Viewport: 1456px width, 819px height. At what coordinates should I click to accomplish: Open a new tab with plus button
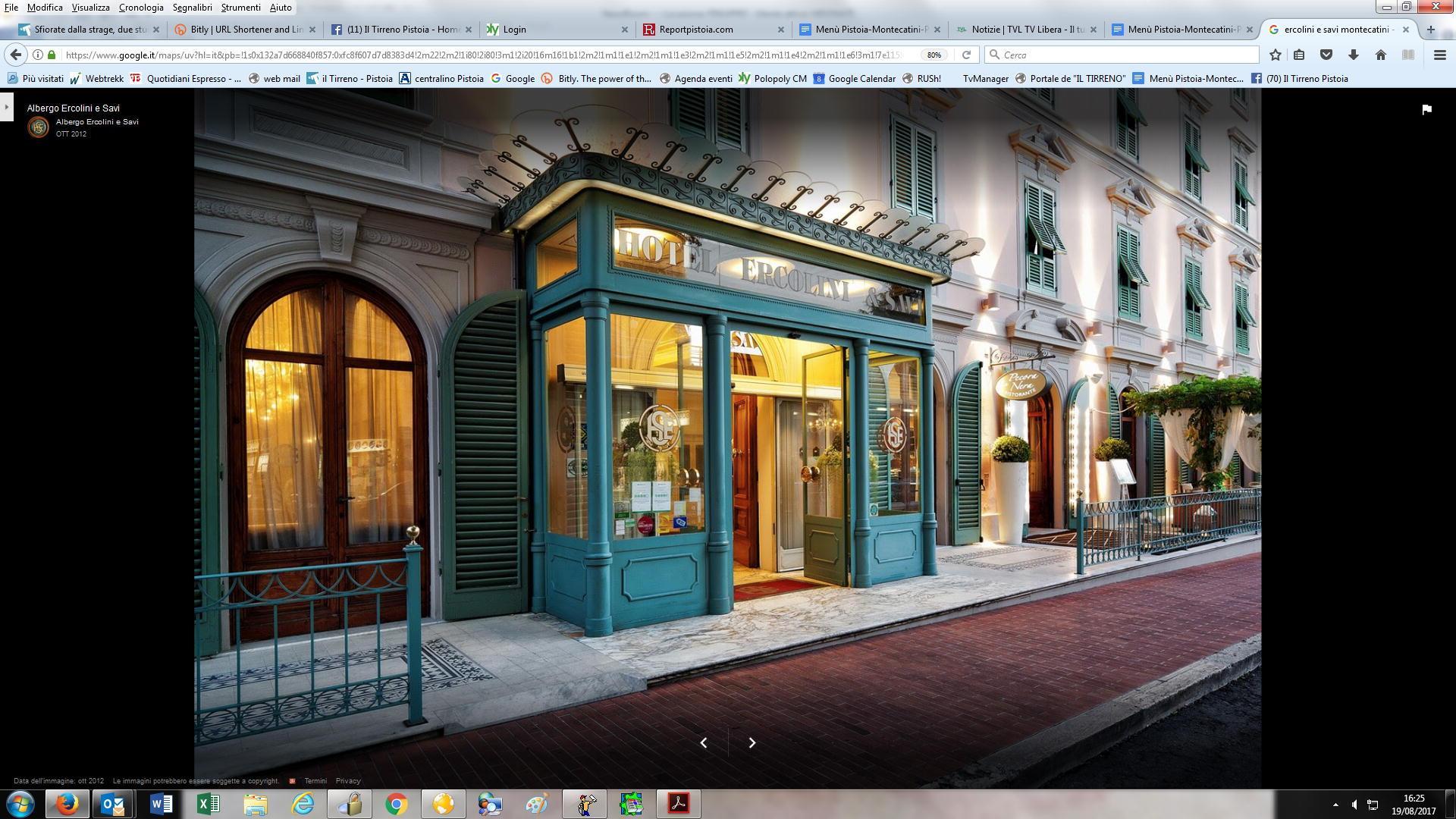click(x=1430, y=30)
